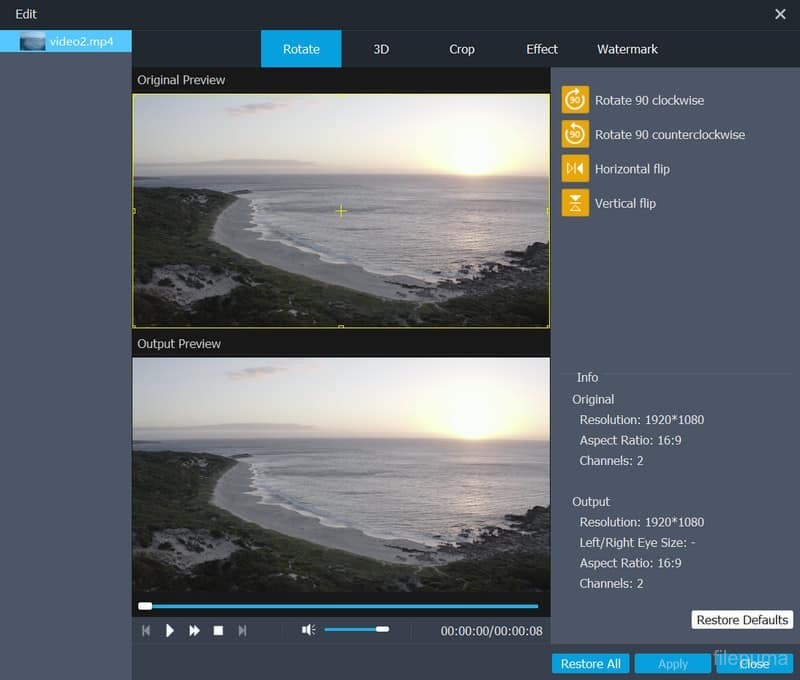Click the Rotate 90 clockwise icon
The image size is (800, 680).
point(575,100)
